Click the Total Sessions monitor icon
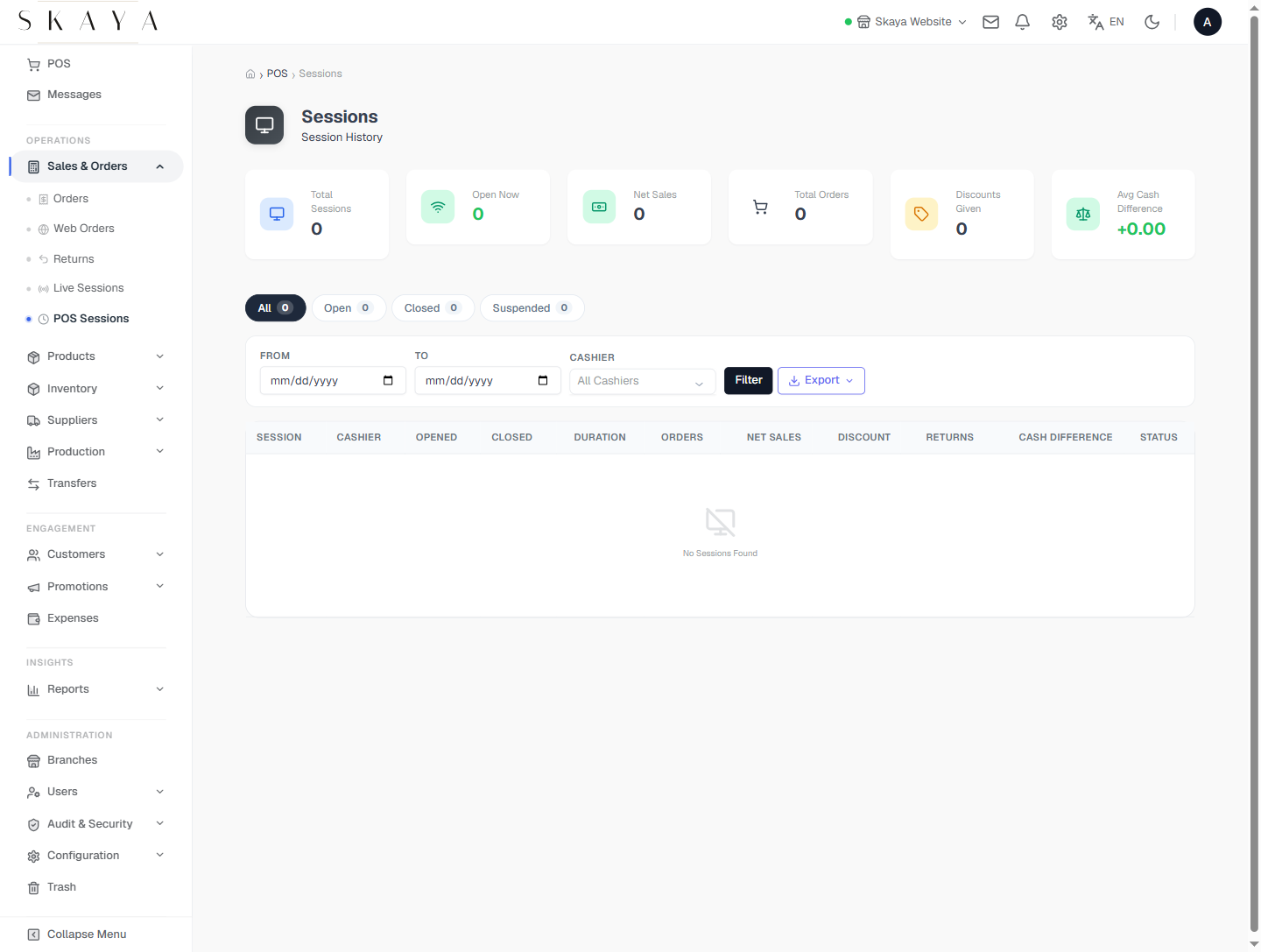 pos(277,214)
